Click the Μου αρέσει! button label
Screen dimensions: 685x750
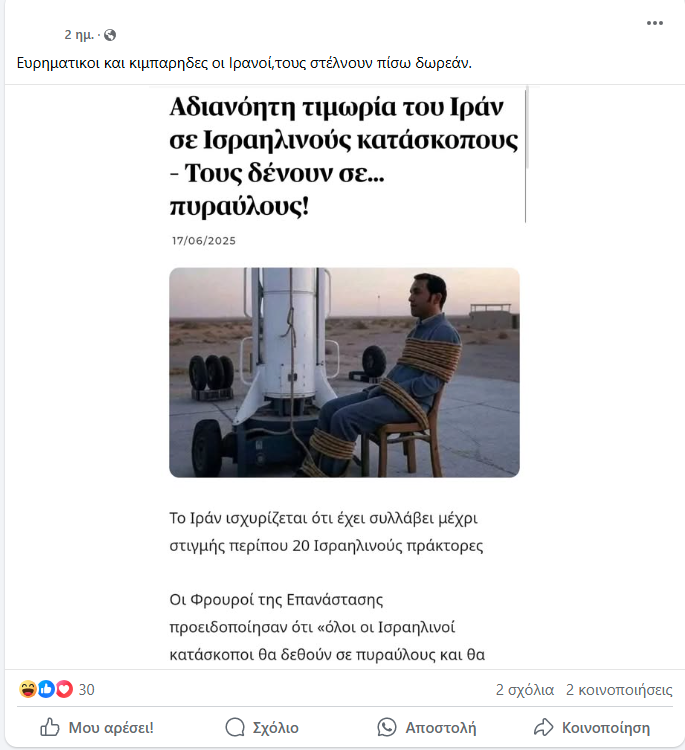click(111, 728)
